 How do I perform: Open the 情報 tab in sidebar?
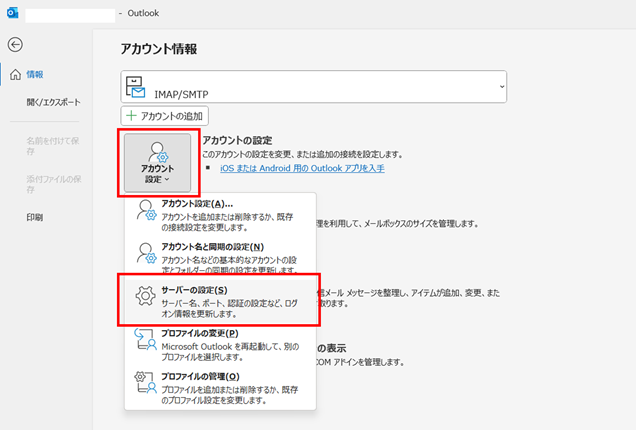point(34,75)
